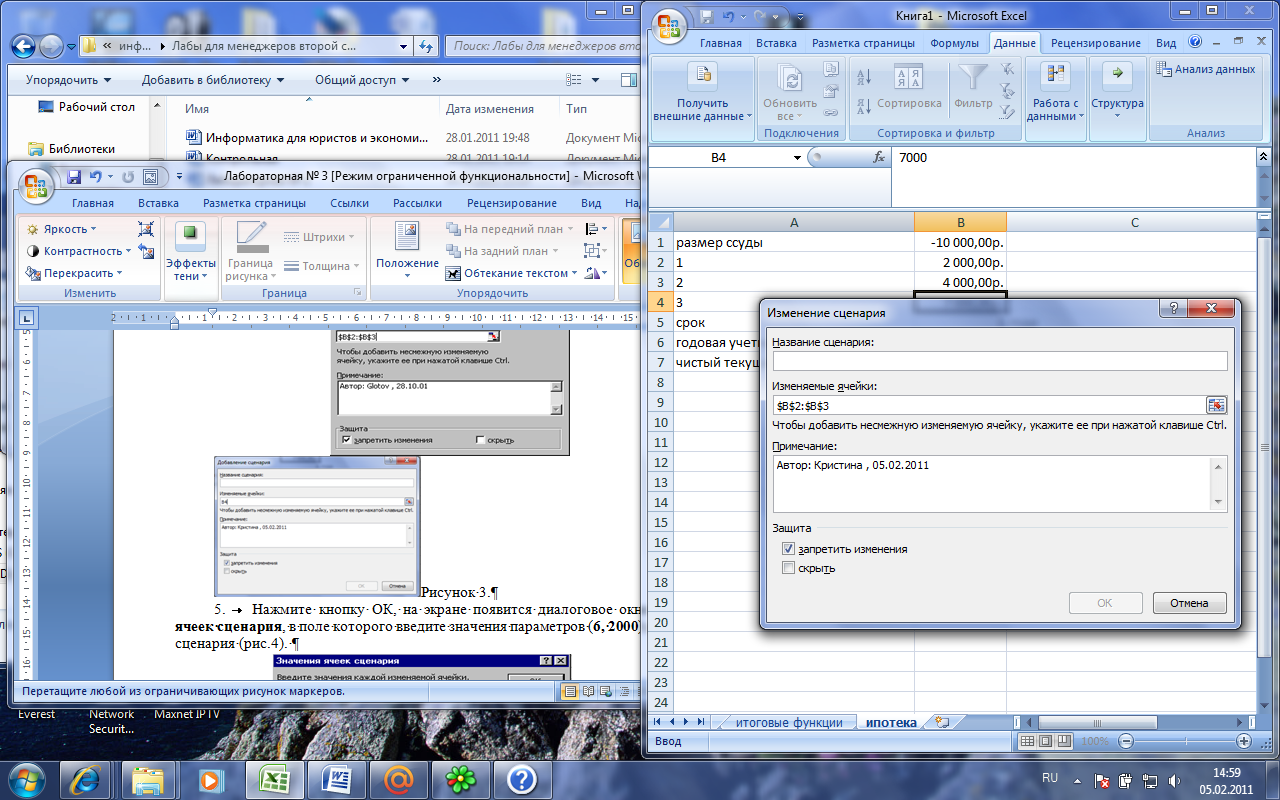Click the Примечание text area in dialog

point(1000,484)
